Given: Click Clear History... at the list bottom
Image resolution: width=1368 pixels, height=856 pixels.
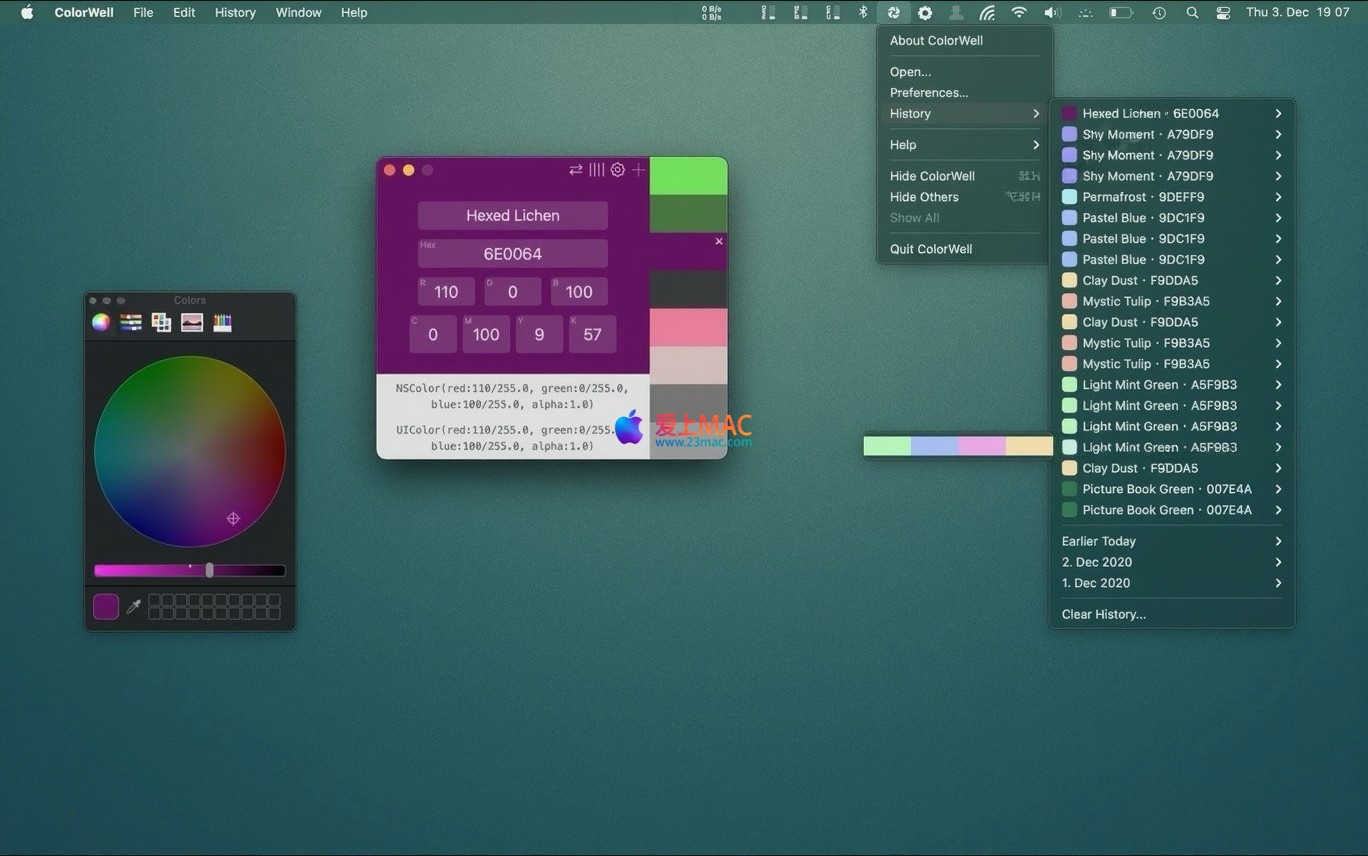Looking at the screenshot, I should [x=1104, y=614].
